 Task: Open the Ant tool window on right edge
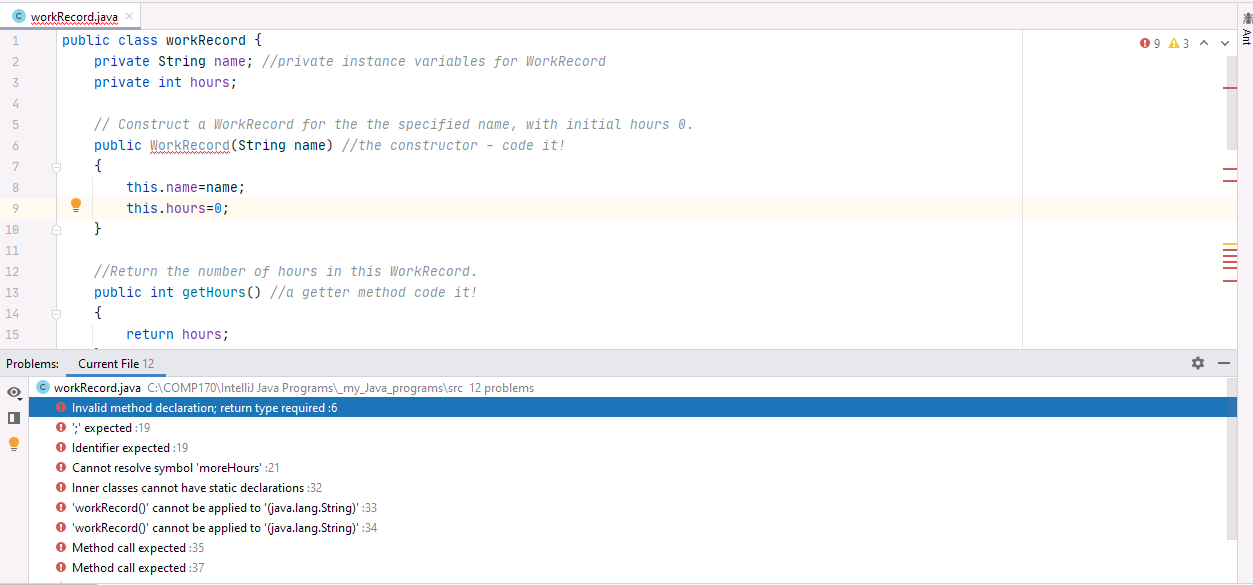(x=1245, y=30)
